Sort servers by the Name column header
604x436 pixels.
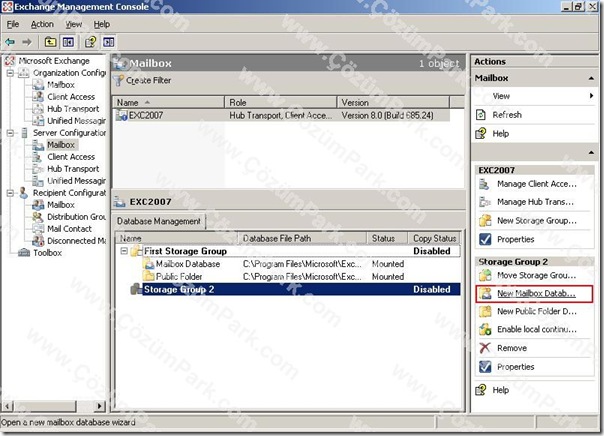point(168,102)
